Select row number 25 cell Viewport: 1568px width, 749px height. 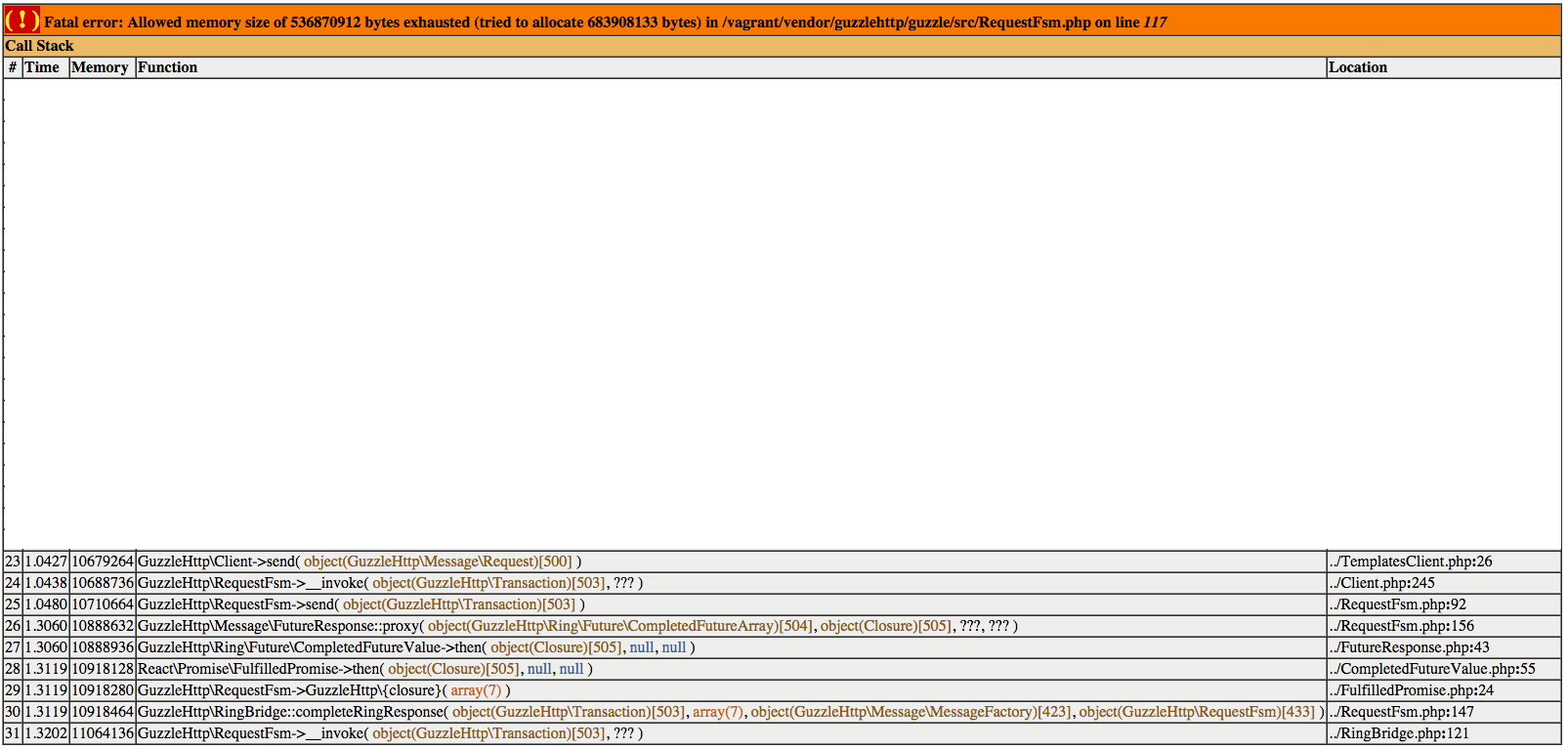coord(13,604)
